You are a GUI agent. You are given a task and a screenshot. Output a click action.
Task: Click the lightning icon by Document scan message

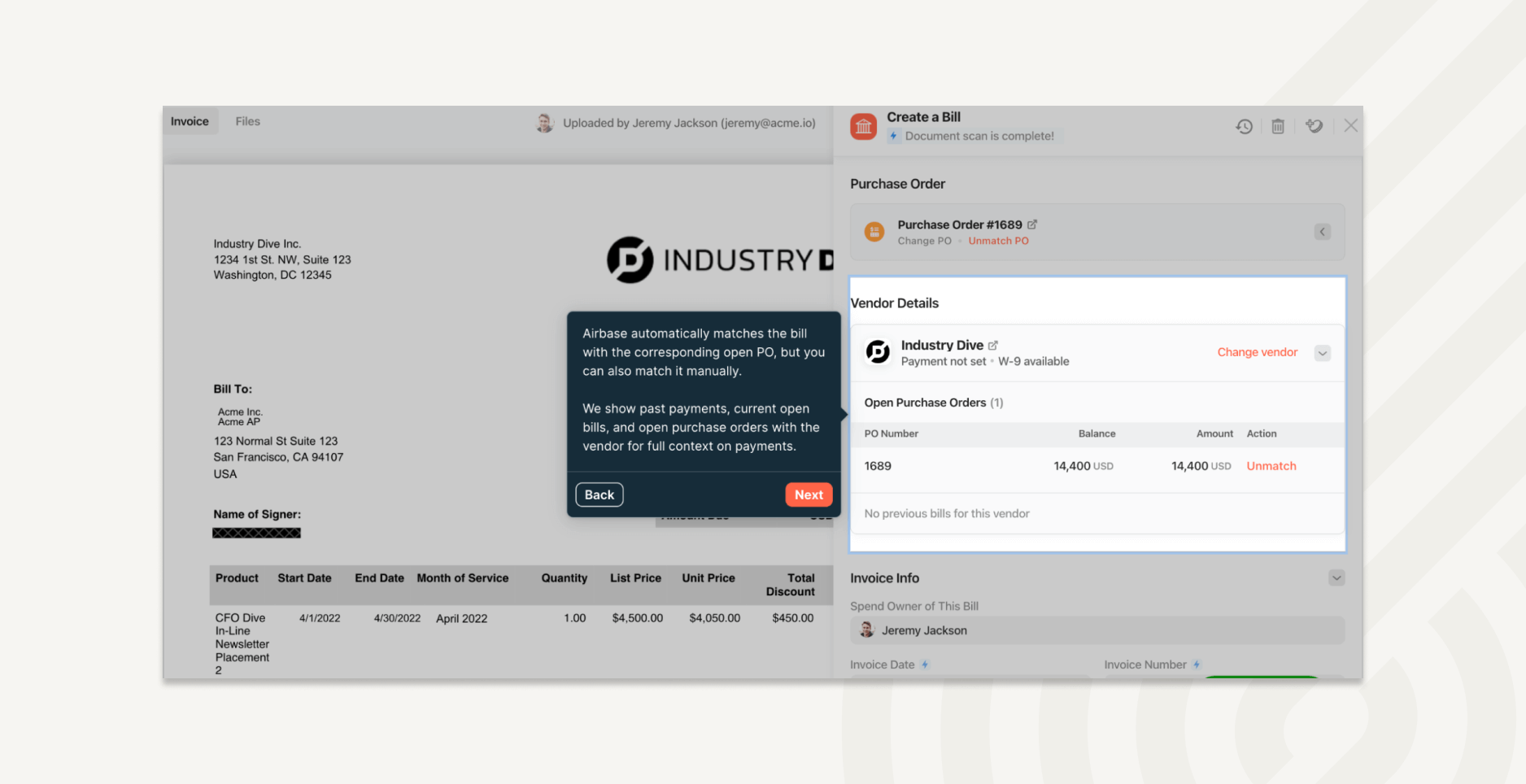point(893,136)
